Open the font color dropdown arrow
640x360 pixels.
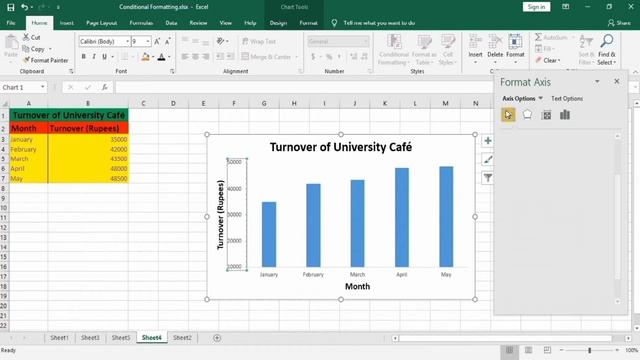point(169,57)
